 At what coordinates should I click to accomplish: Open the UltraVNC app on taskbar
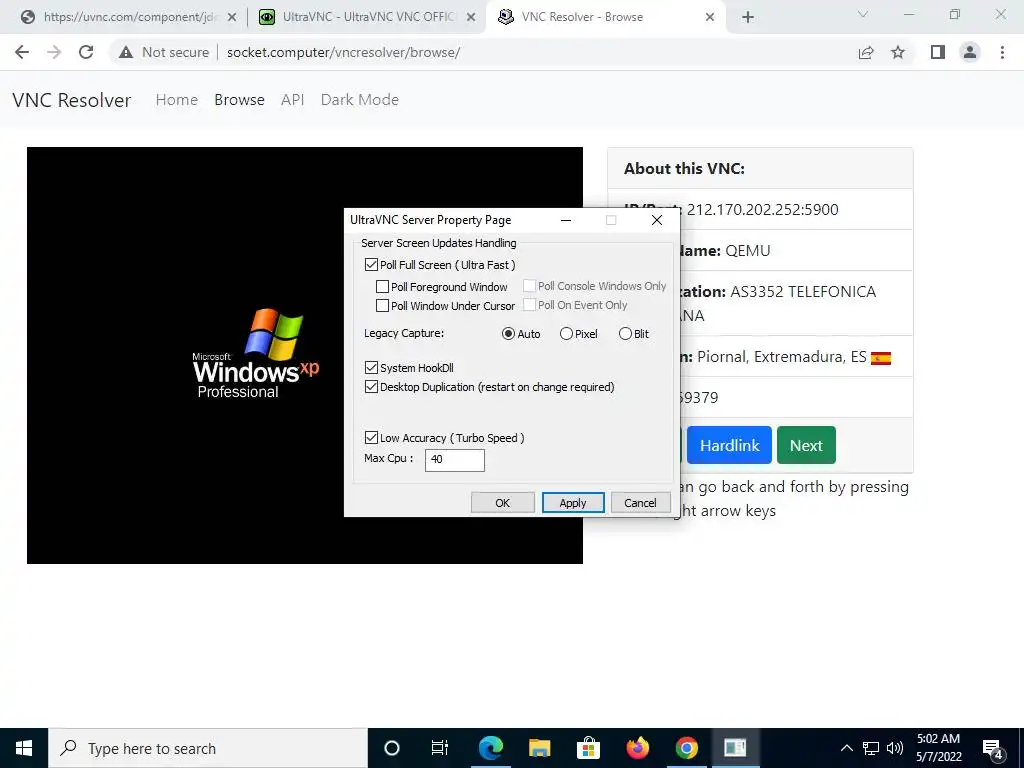[735, 748]
